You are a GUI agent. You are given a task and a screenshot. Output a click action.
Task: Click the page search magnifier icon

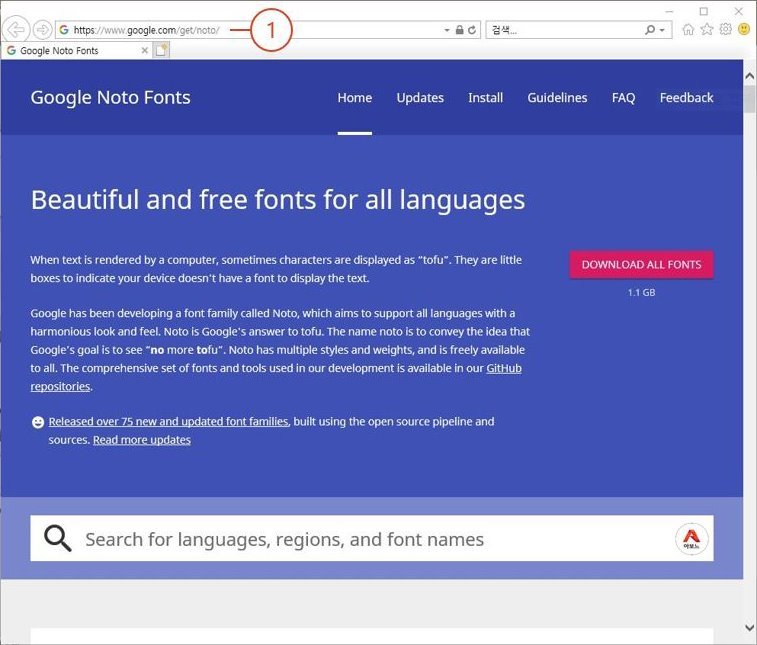point(57,538)
